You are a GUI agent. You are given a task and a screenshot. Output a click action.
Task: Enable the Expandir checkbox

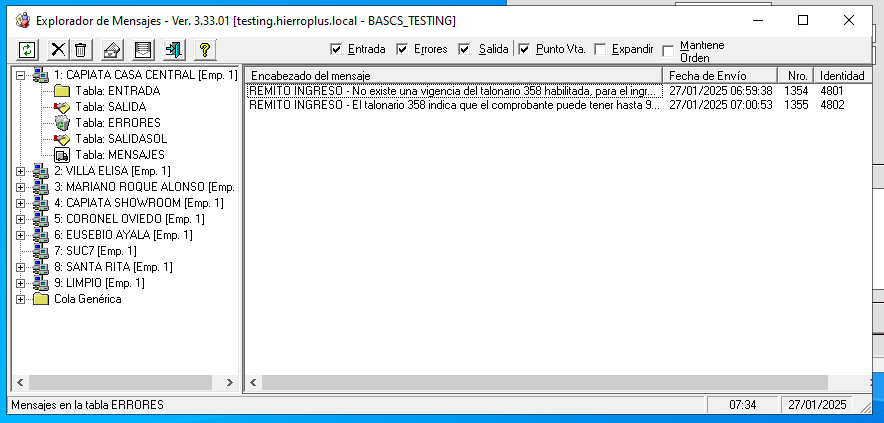[600, 49]
